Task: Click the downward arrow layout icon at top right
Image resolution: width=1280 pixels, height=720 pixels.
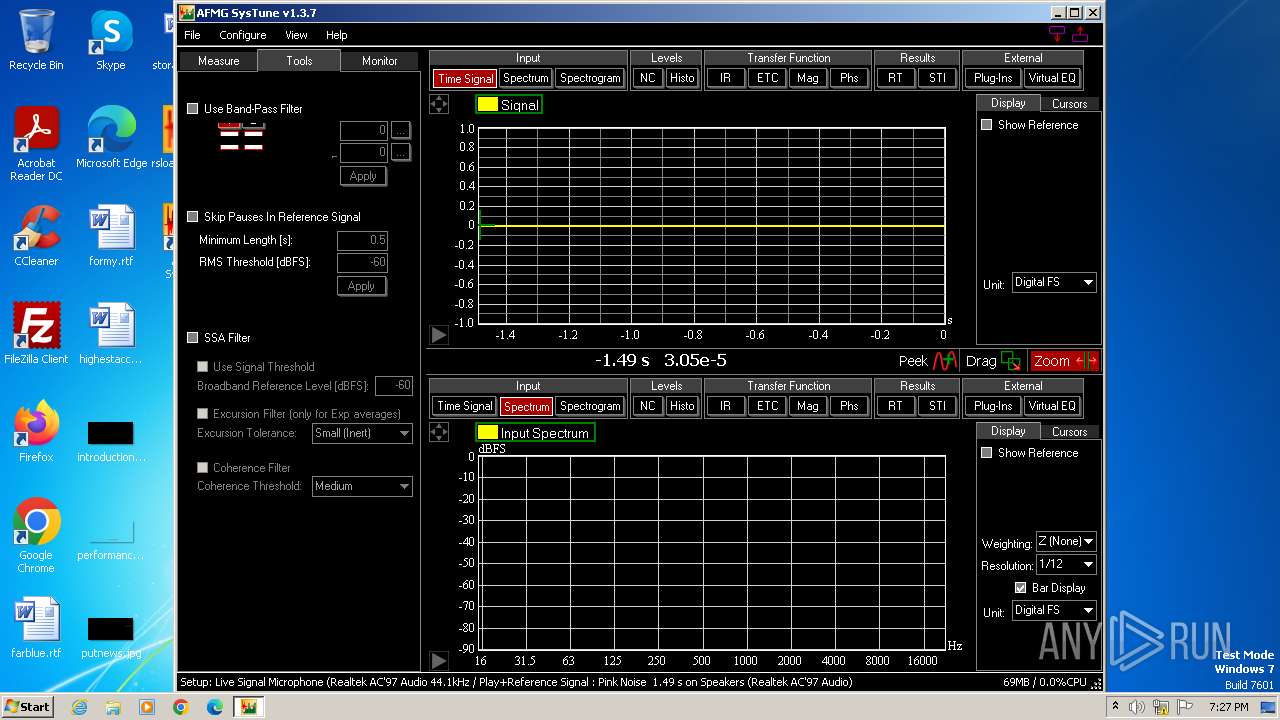Action: pyautogui.click(x=1057, y=34)
